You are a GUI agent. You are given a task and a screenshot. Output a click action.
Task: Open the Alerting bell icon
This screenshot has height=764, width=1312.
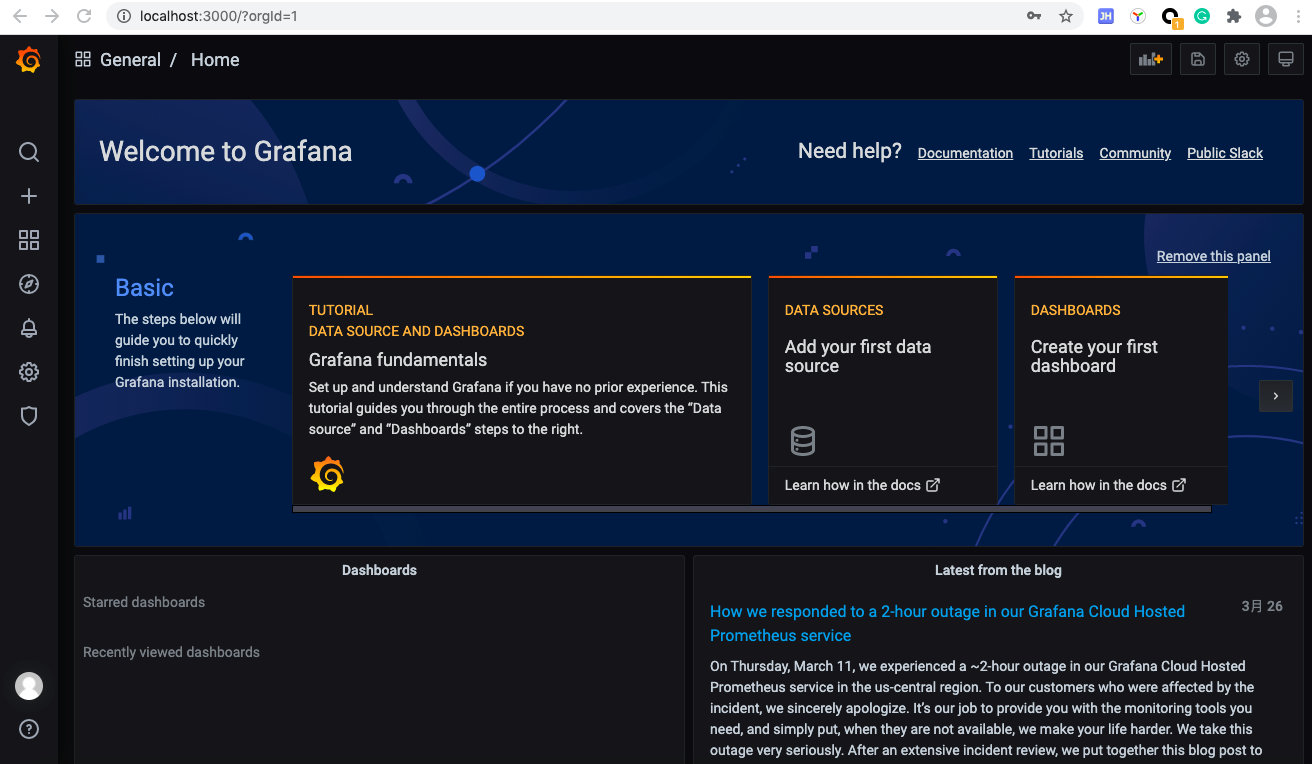29,328
